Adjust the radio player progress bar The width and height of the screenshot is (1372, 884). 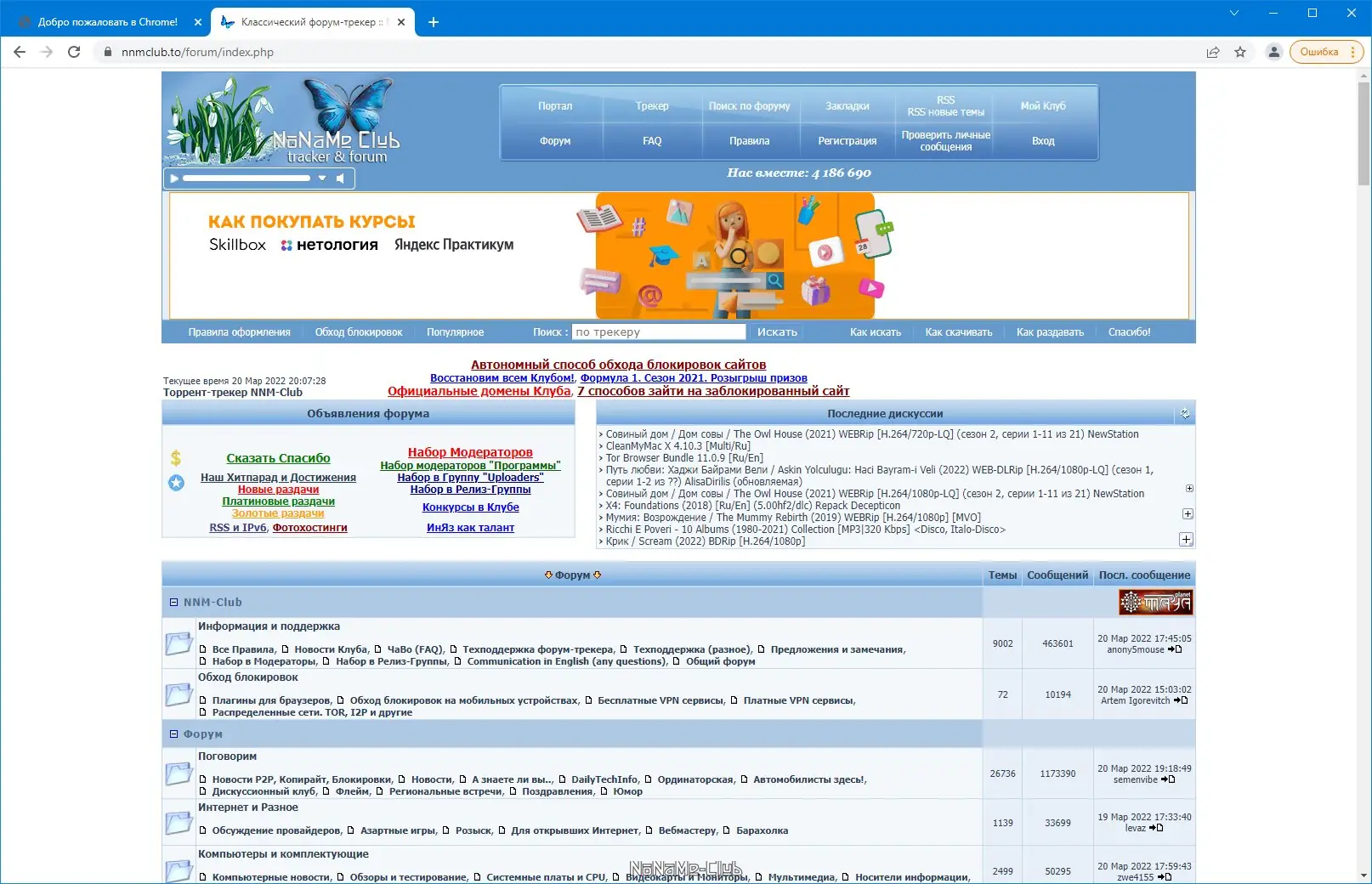point(247,178)
